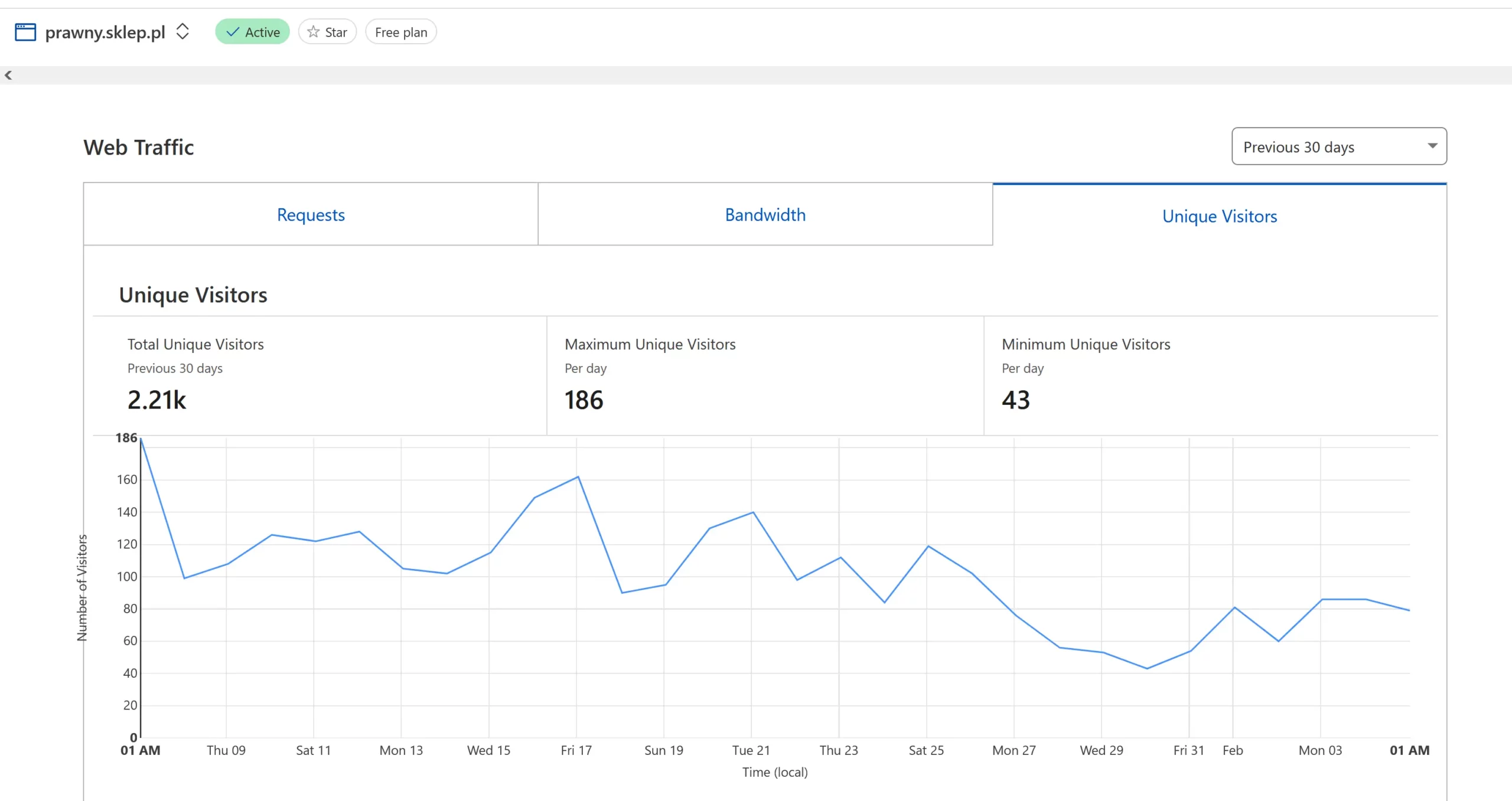The image size is (1512, 801).
Task: Click the checkmark icon in the Active badge
Action: click(x=233, y=32)
